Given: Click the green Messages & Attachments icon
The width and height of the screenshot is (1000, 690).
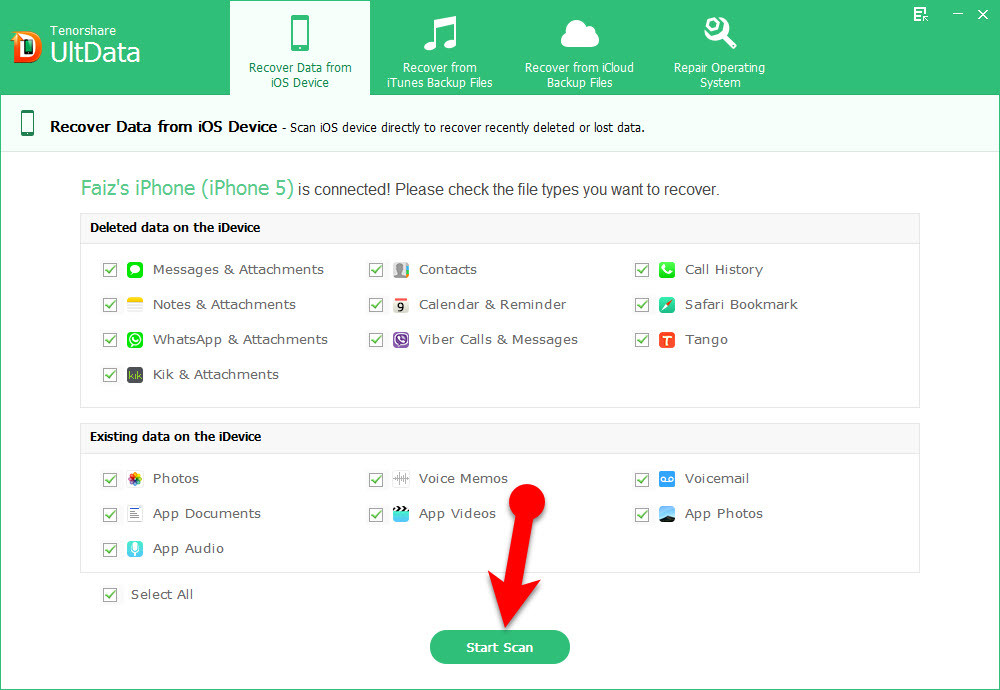Looking at the screenshot, I should [135, 270].
